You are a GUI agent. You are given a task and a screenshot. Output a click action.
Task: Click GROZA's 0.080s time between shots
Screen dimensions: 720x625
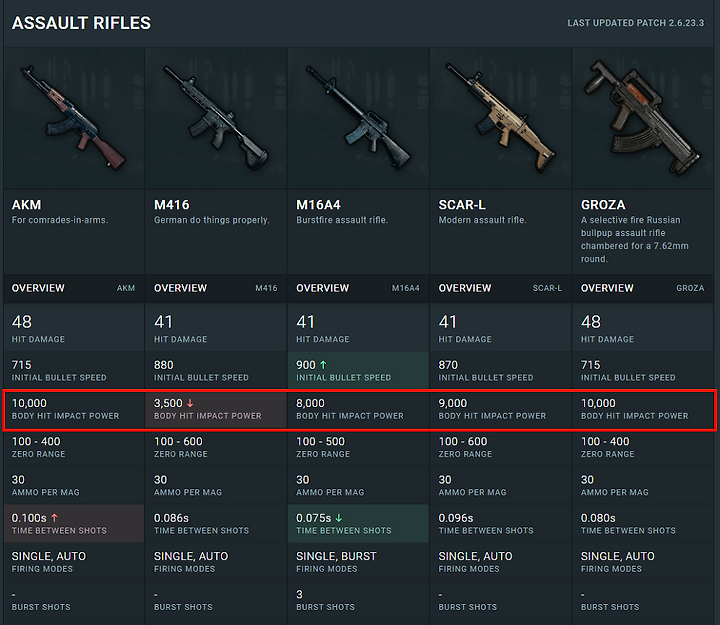[598, 518]
